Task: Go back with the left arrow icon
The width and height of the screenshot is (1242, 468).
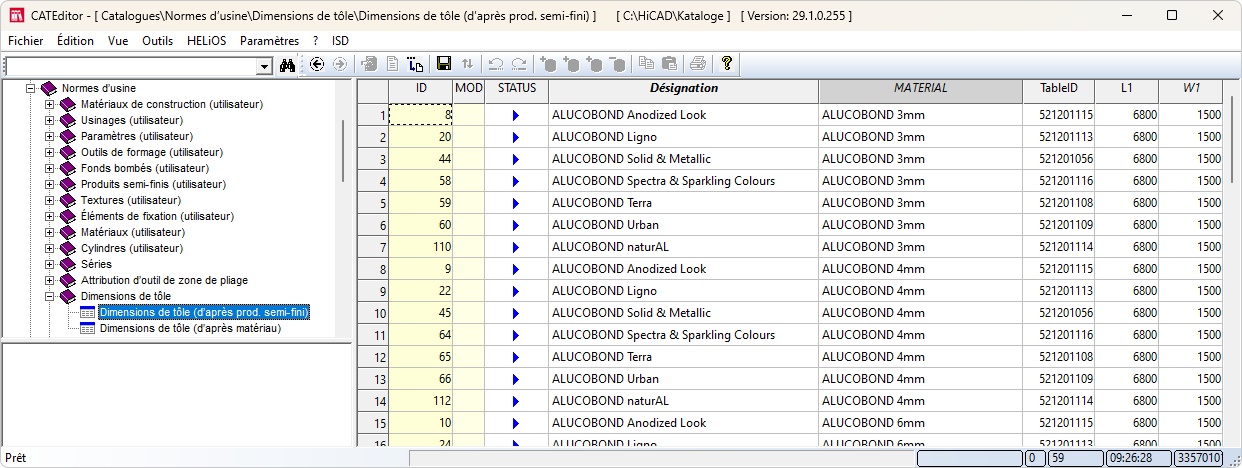Action: (317, 64)
